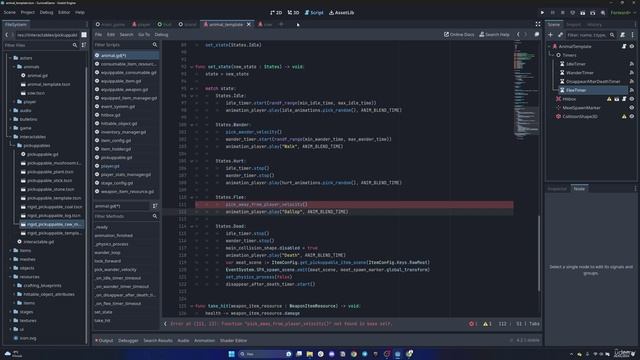Expand the audio folder
The height and width of the screenshot is (360, 640).
point(11,111)
